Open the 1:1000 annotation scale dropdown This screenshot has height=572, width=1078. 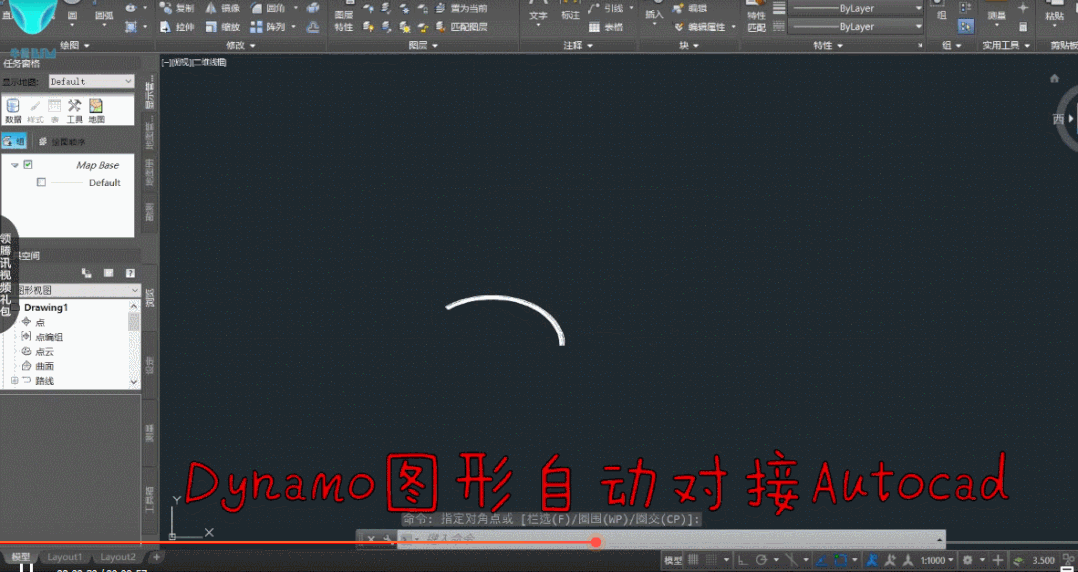coord(938,560)
